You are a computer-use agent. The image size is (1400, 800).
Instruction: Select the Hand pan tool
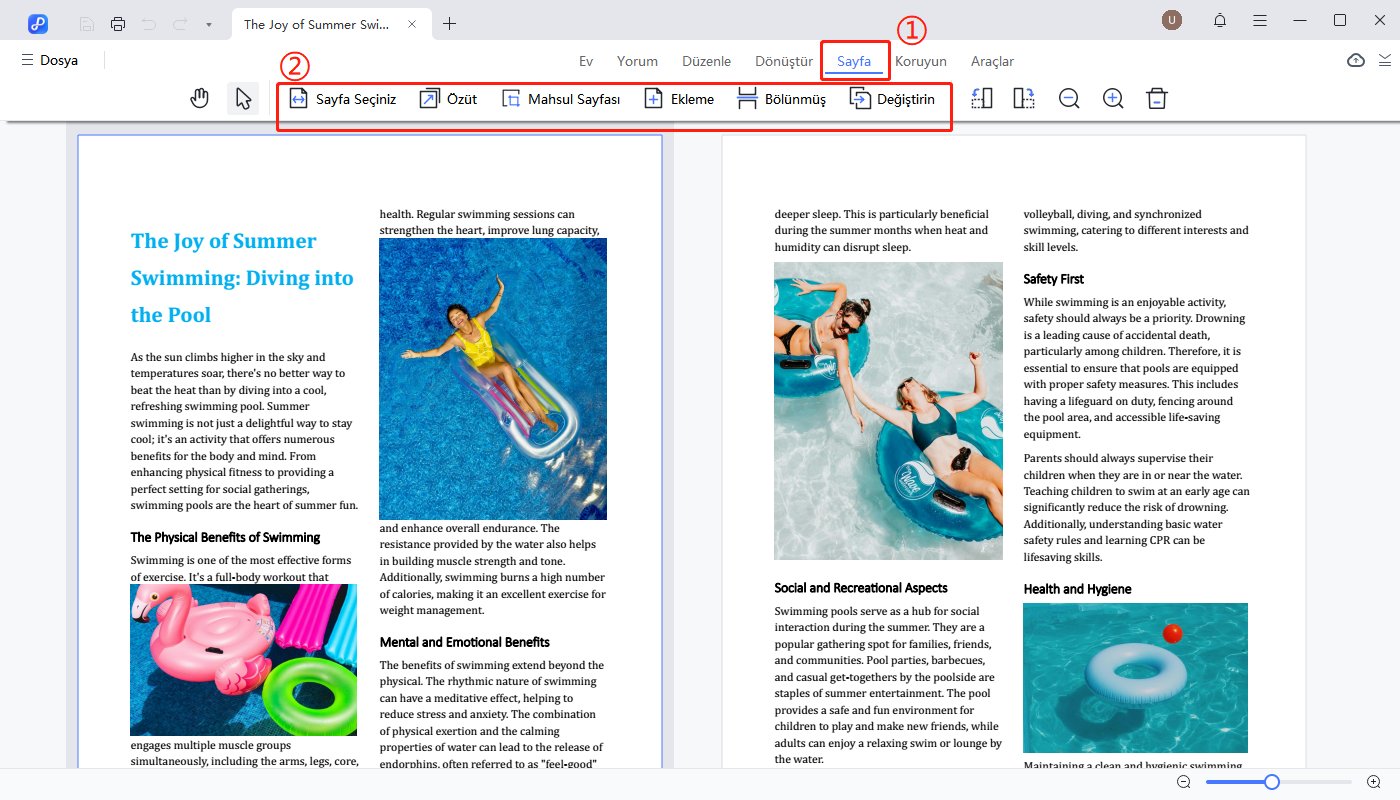[x=199, y=98]
